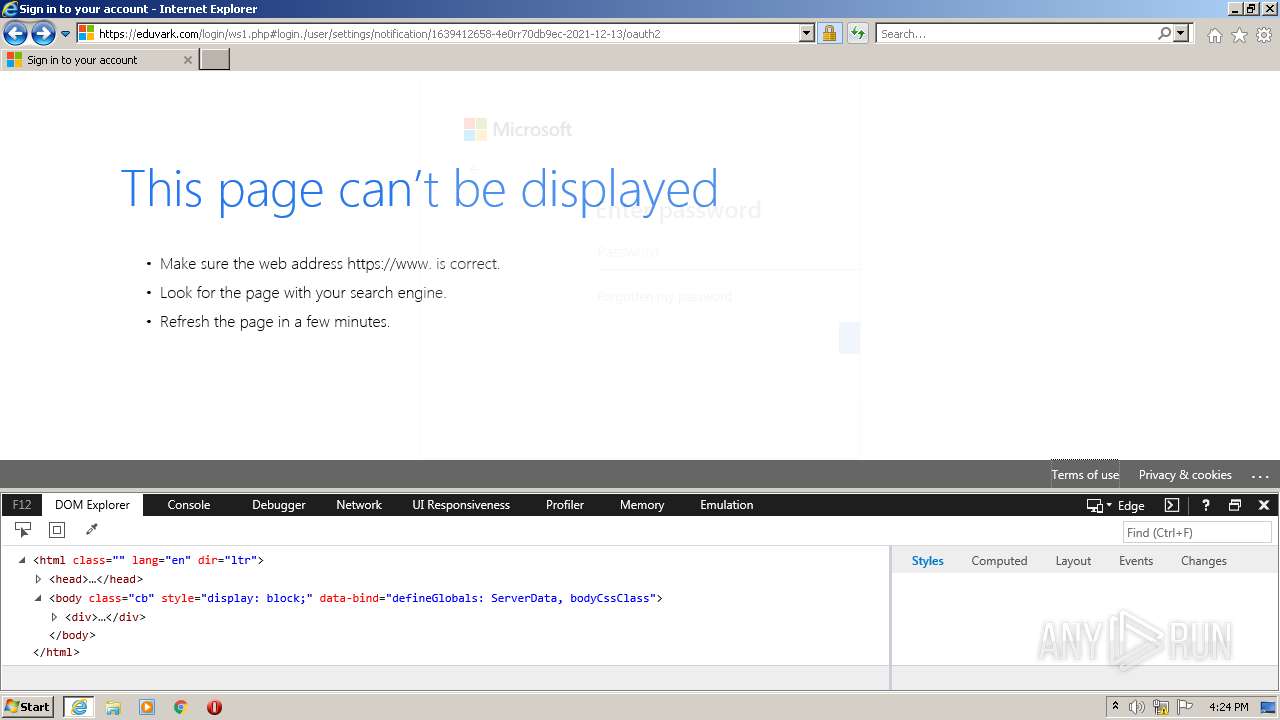Click into the Search box
1280x720 pixels.
click(x=1015, y=34)
